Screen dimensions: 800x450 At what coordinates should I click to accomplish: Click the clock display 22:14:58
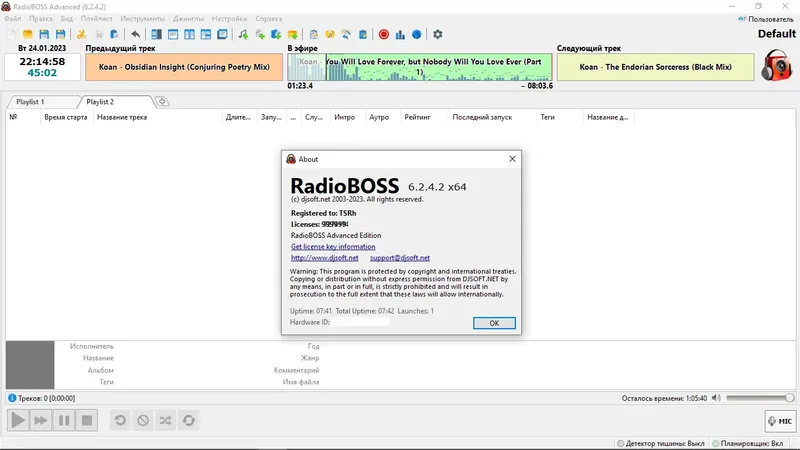[x=42, y=61]
